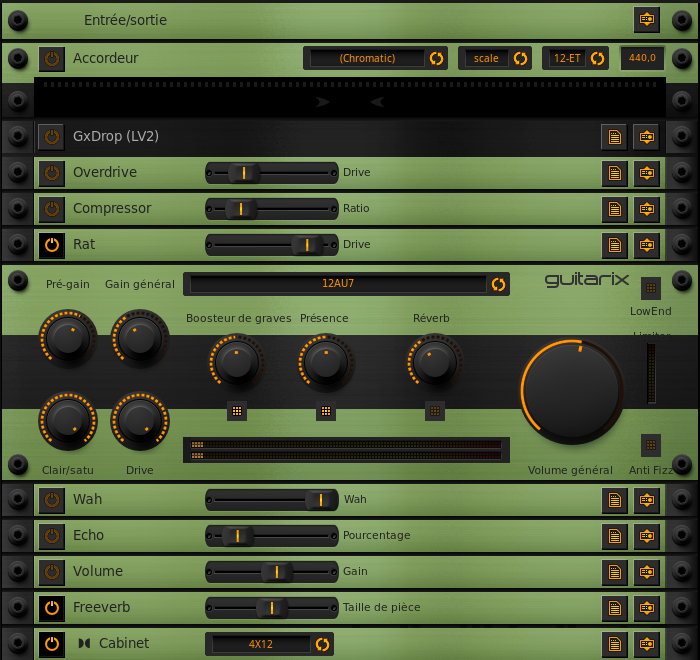
Task: Toggle the LowEnd switch
Action: [651, 288]
